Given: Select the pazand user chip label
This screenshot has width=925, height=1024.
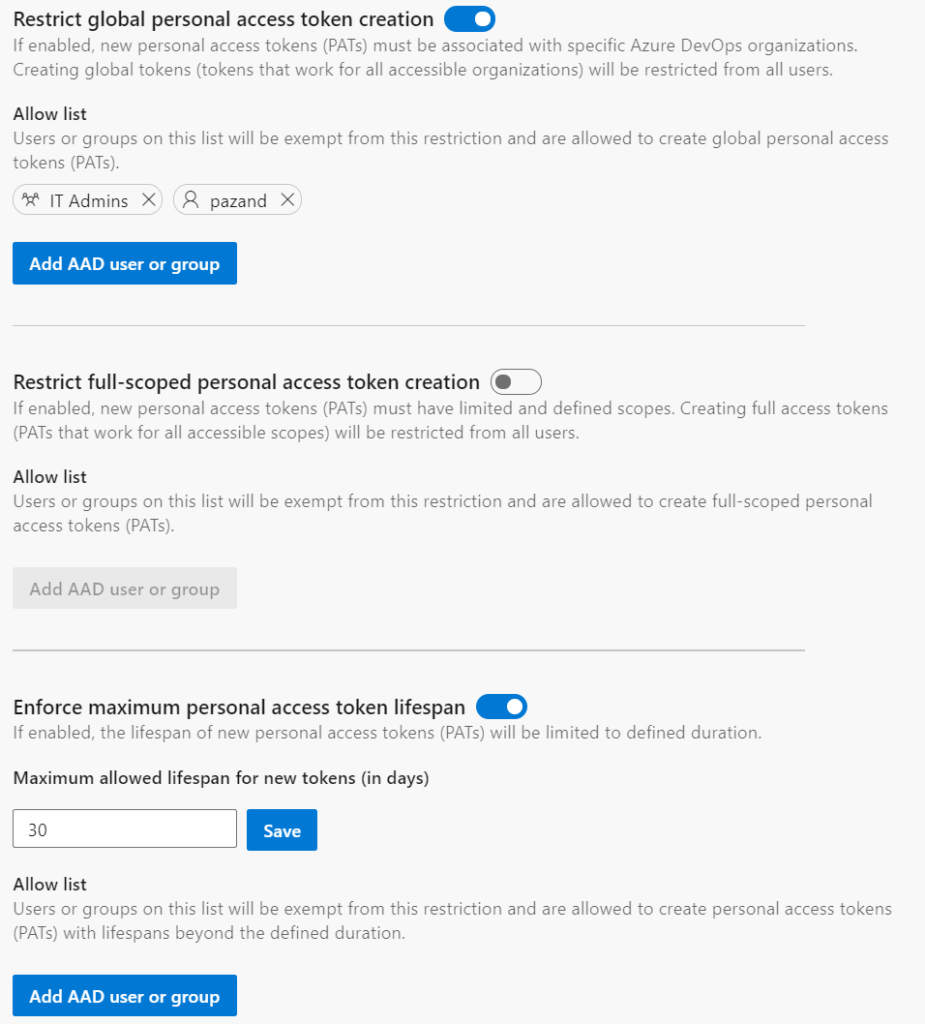Looking at the screenshot, I should (238, 201).
